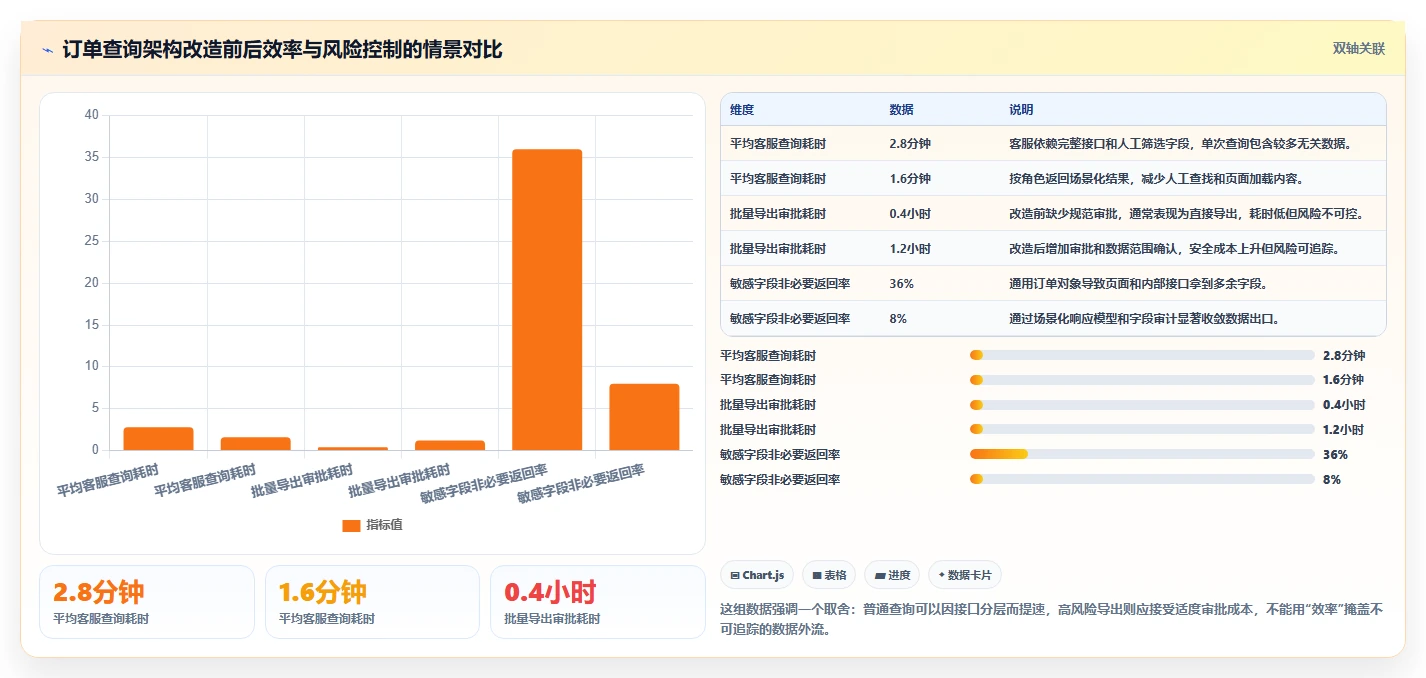The height and width of the screenshot is (678, 1426).
Task: Click the 数据卡片 chip
Action: point(965,575)
